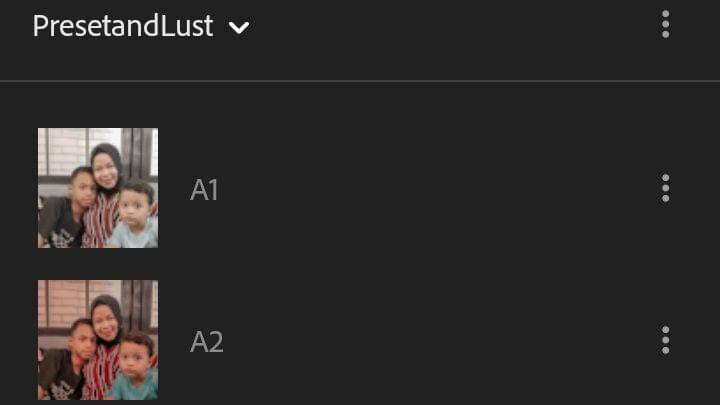Select the A1 preset thumbnail

[x=98, y=188]
